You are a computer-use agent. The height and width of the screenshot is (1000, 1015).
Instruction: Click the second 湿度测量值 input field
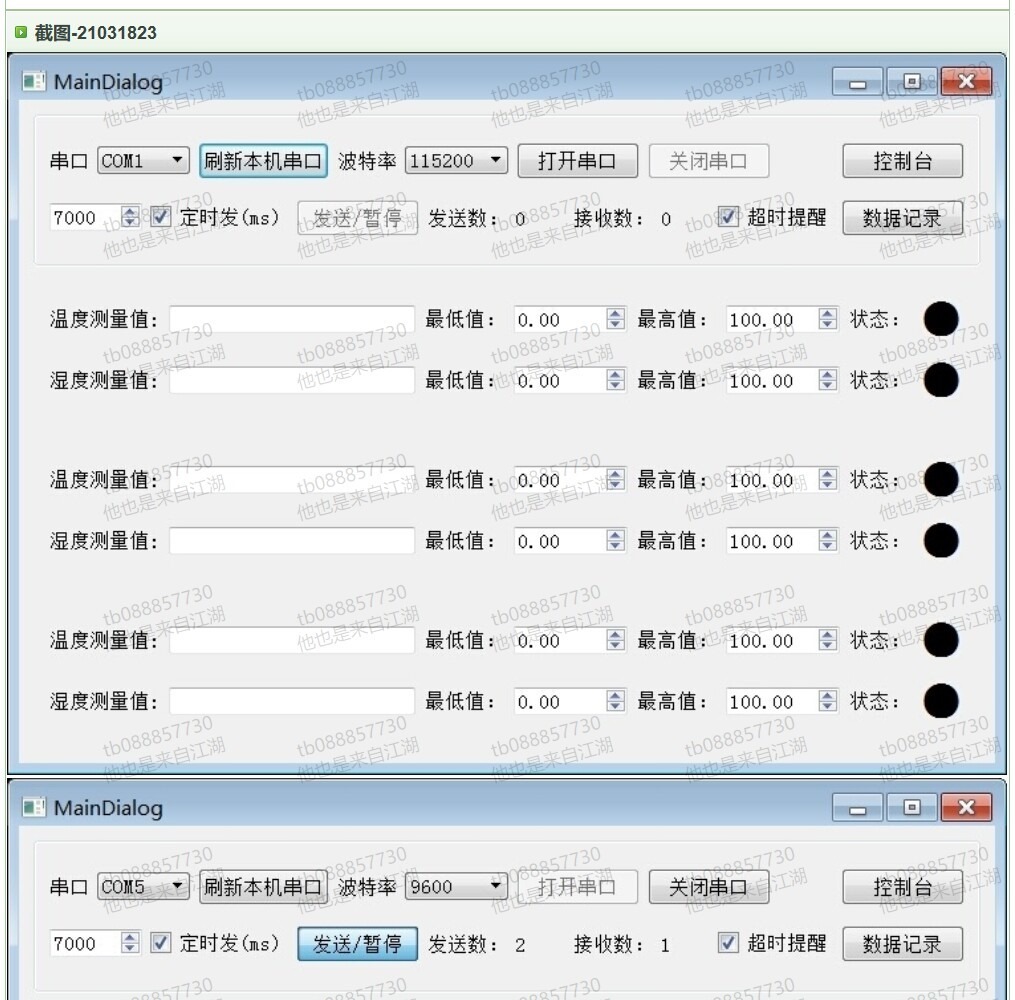pos(292,540)
